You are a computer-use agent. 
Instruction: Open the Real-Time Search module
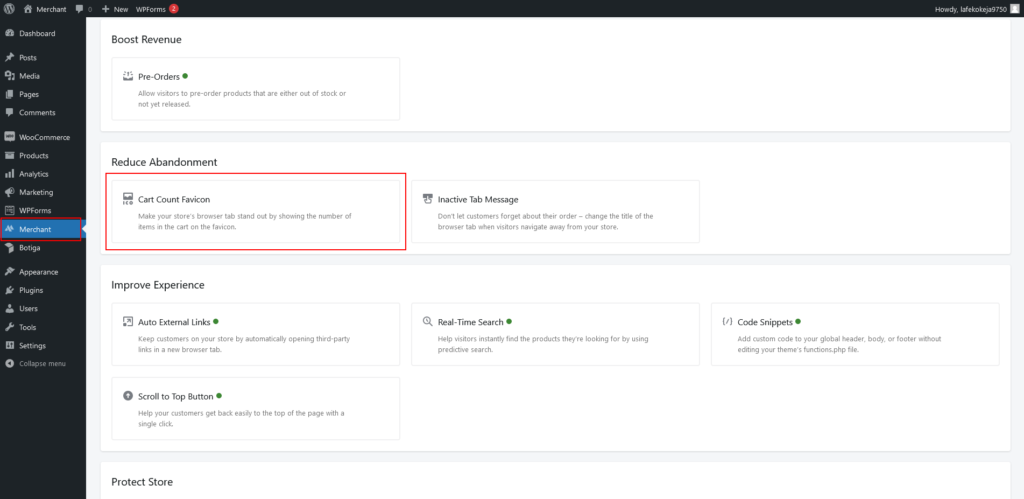point(555,334)
